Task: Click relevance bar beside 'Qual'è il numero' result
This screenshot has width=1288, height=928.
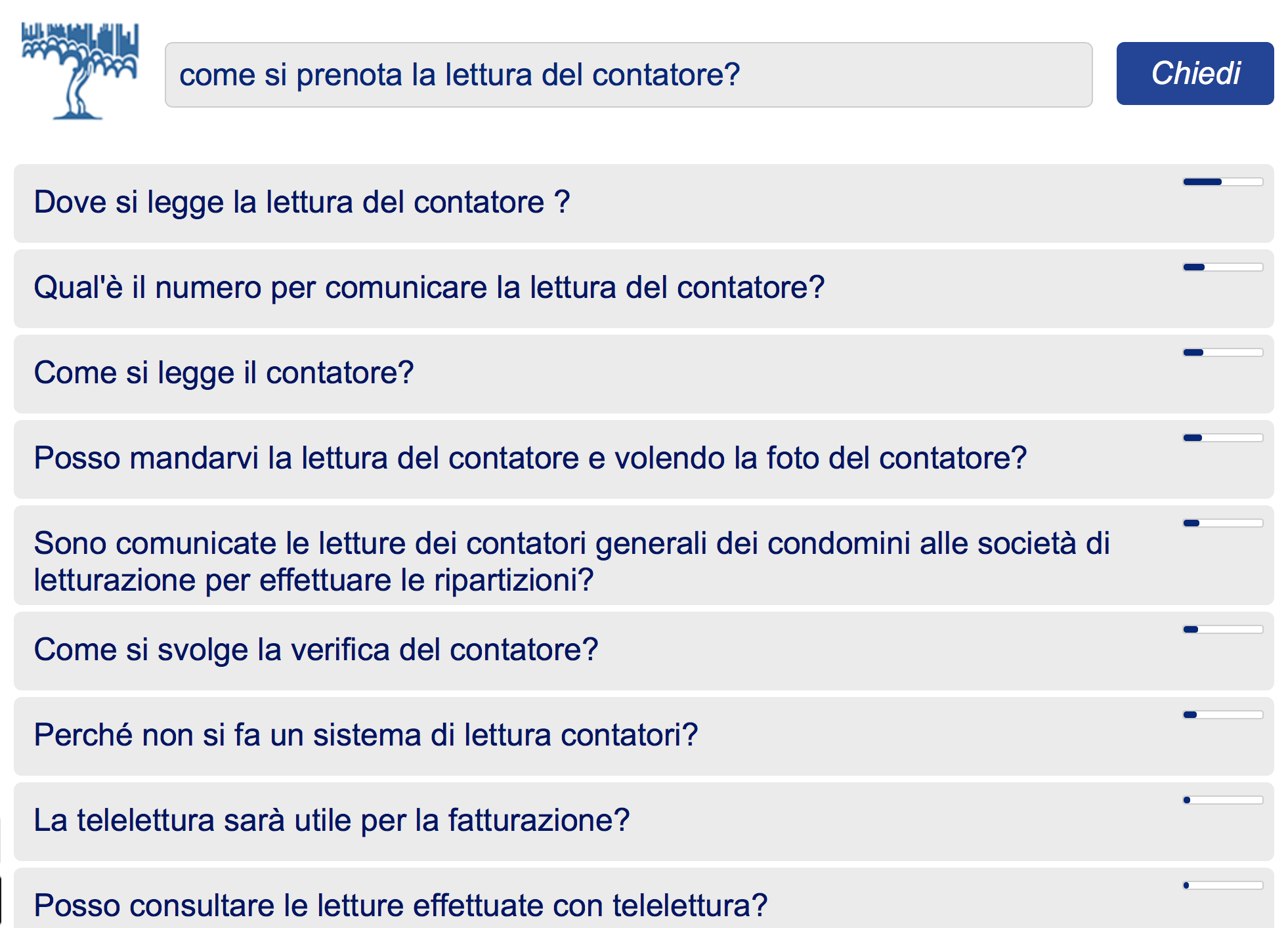Action: 1222,267
